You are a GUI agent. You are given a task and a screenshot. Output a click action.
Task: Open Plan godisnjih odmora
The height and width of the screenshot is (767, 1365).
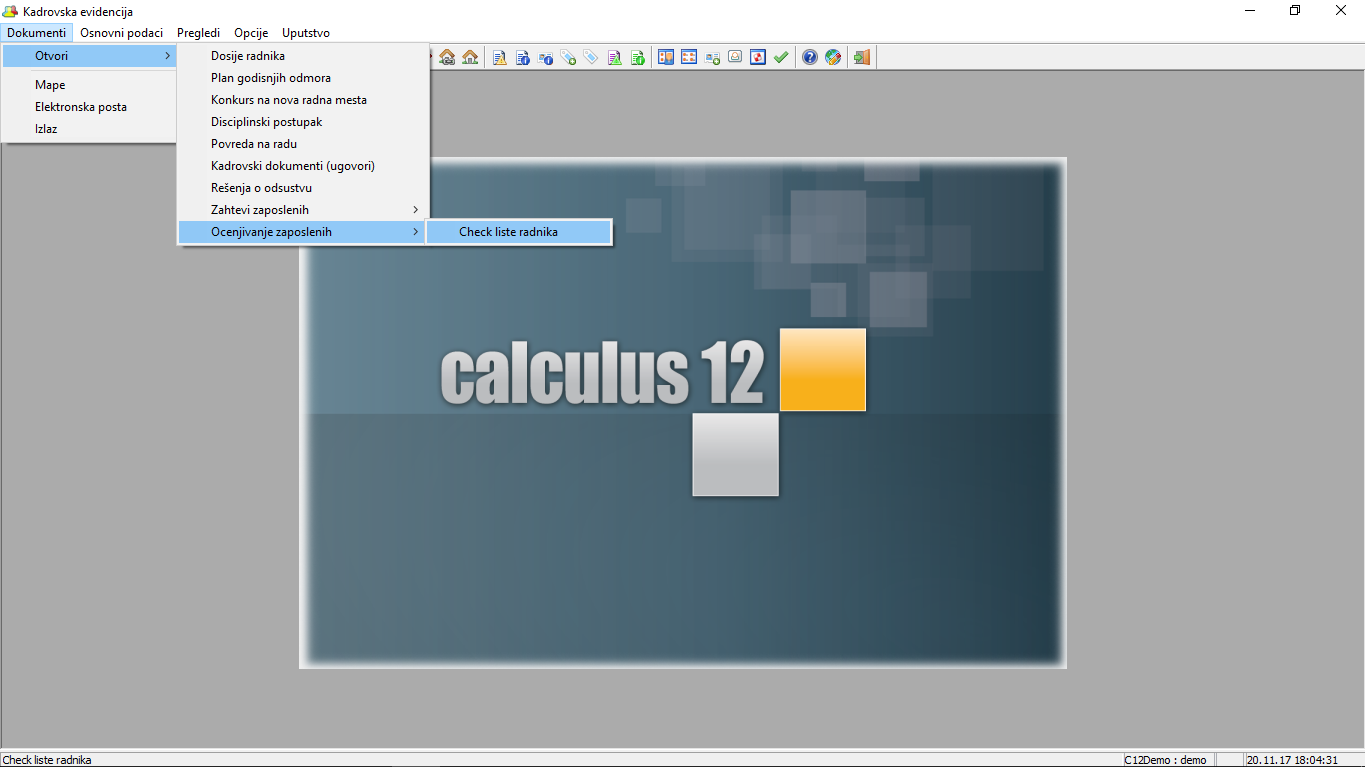[x=303, y=78]
